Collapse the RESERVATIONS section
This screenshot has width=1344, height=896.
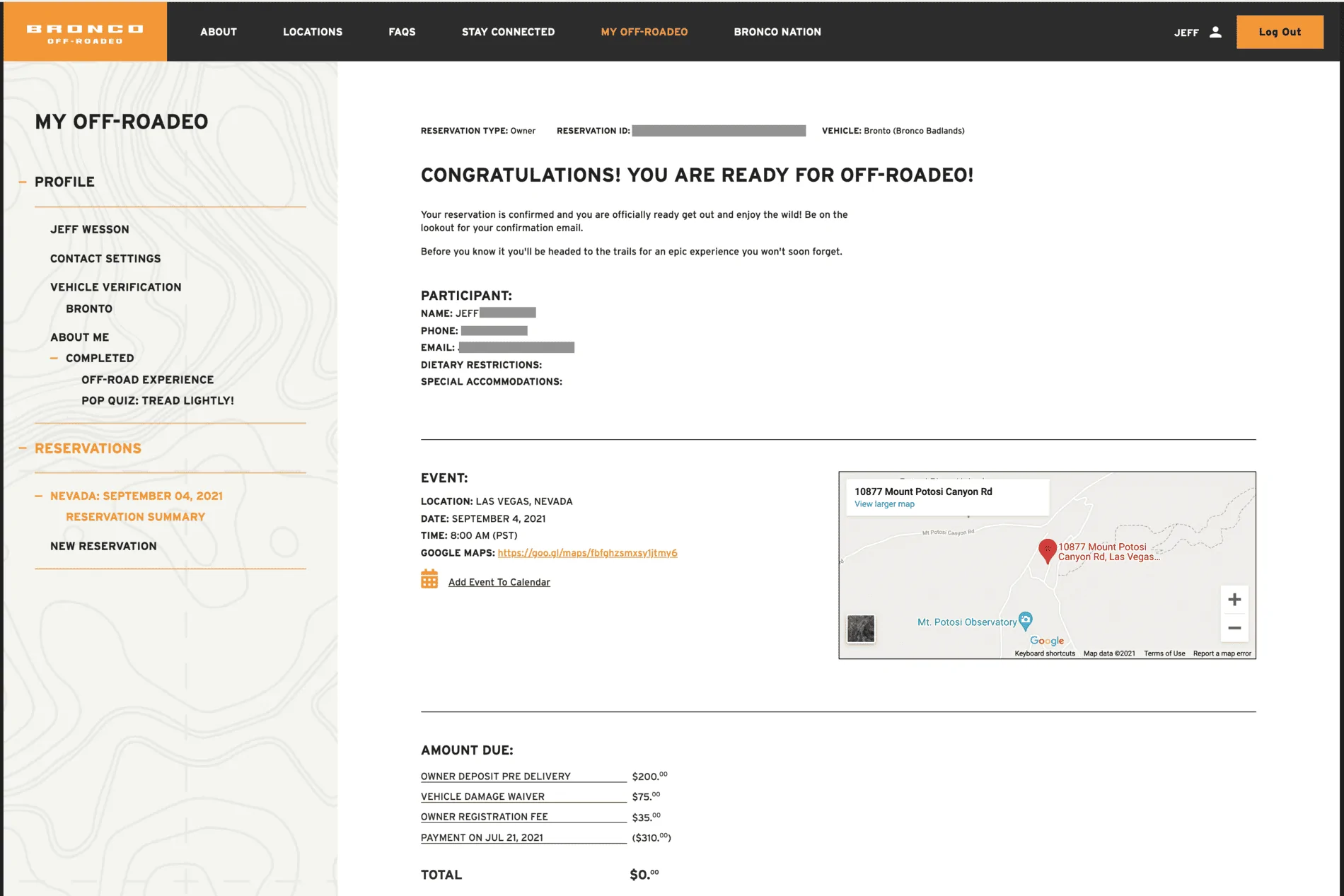(x=23, y=448)
